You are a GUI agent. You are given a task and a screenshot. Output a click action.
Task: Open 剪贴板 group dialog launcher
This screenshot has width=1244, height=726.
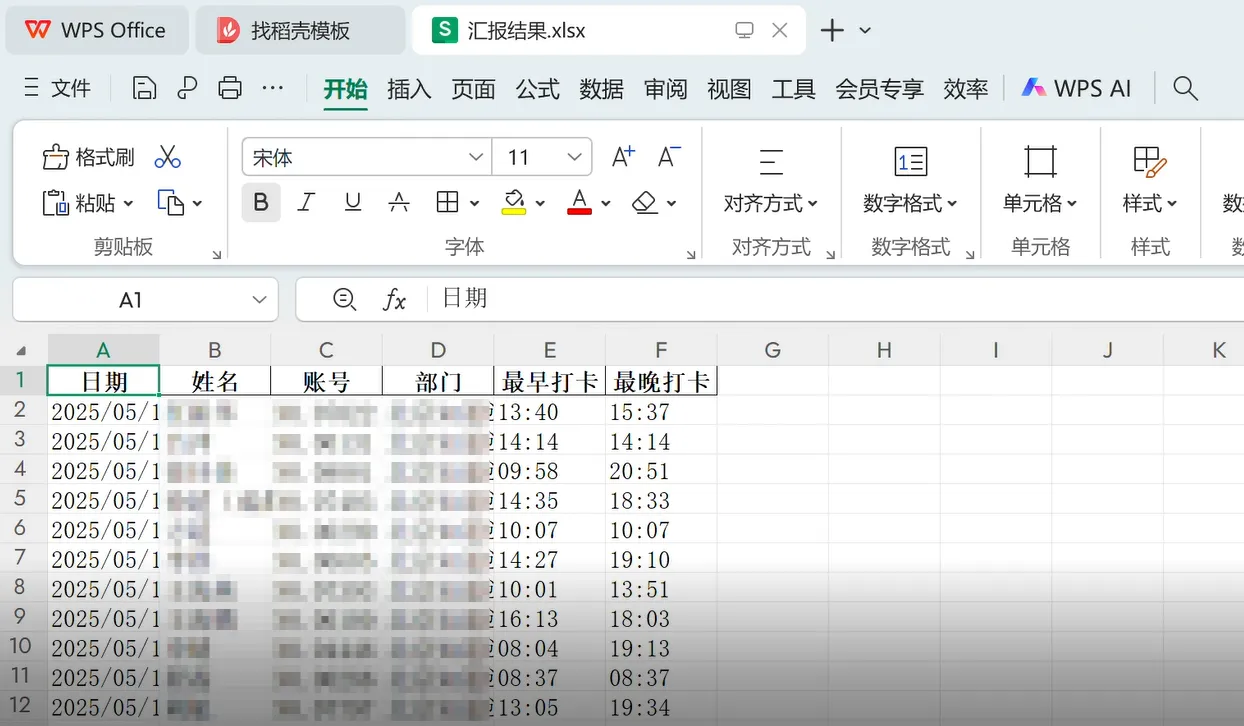[x=217, y=256]
